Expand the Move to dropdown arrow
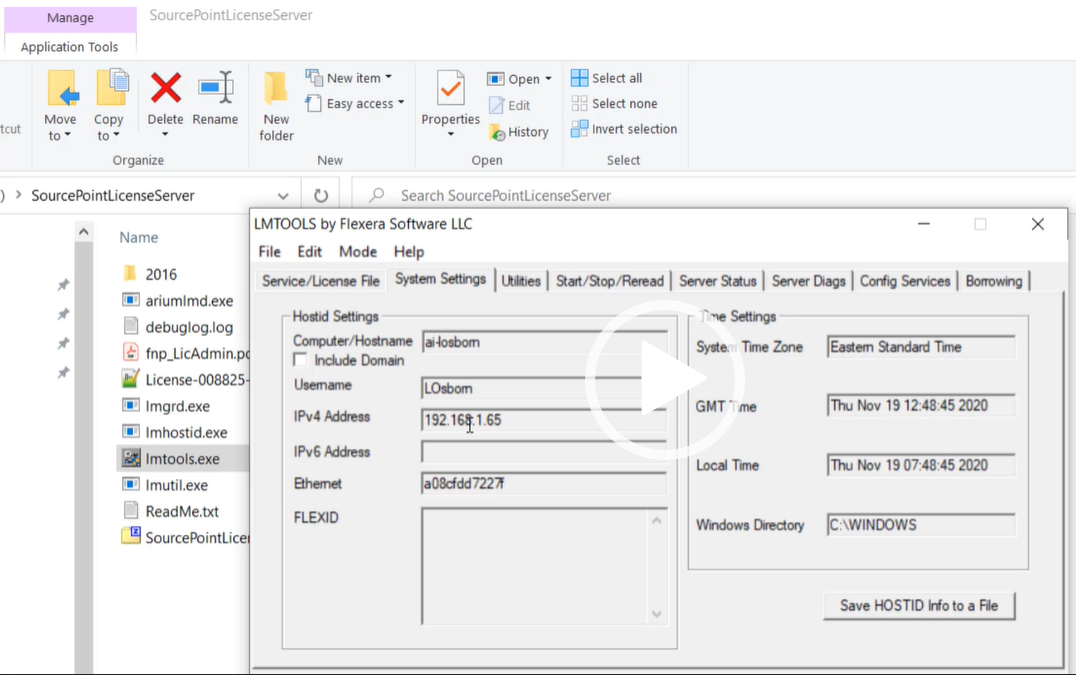 click(x=67, y=135)
